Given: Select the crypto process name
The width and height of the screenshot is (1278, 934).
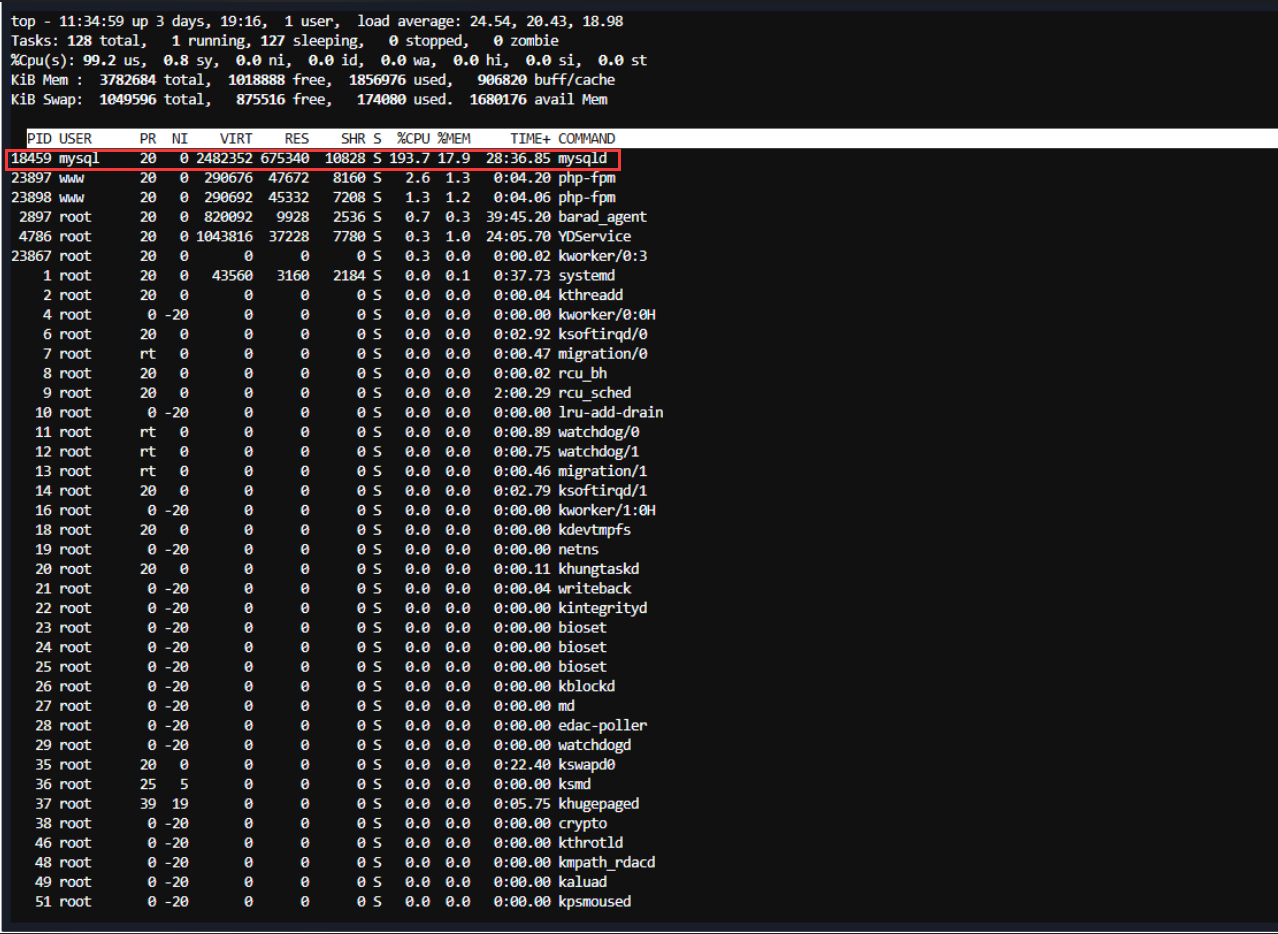Looking at the screenshot, I should click(x=582, y=823).
